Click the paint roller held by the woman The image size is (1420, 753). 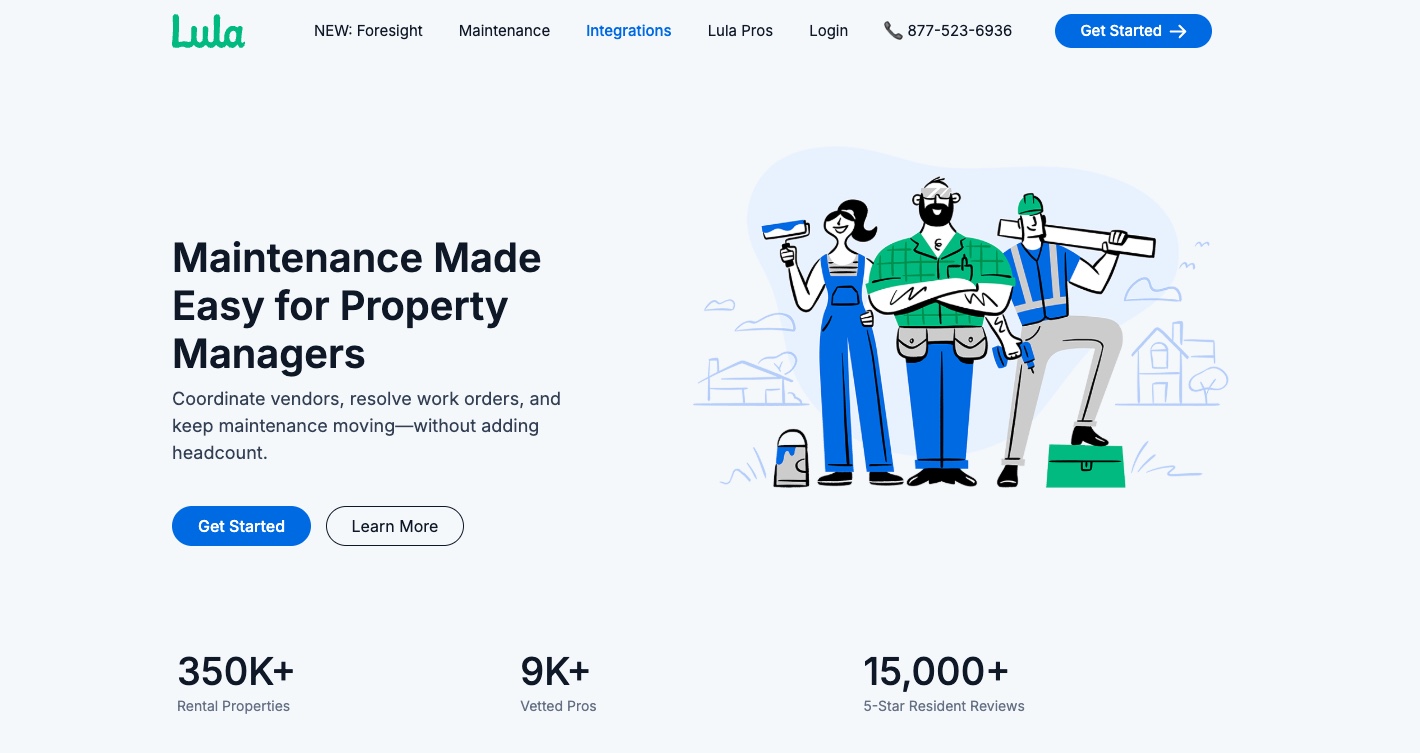pyautogui.click(x=786, y=231)
